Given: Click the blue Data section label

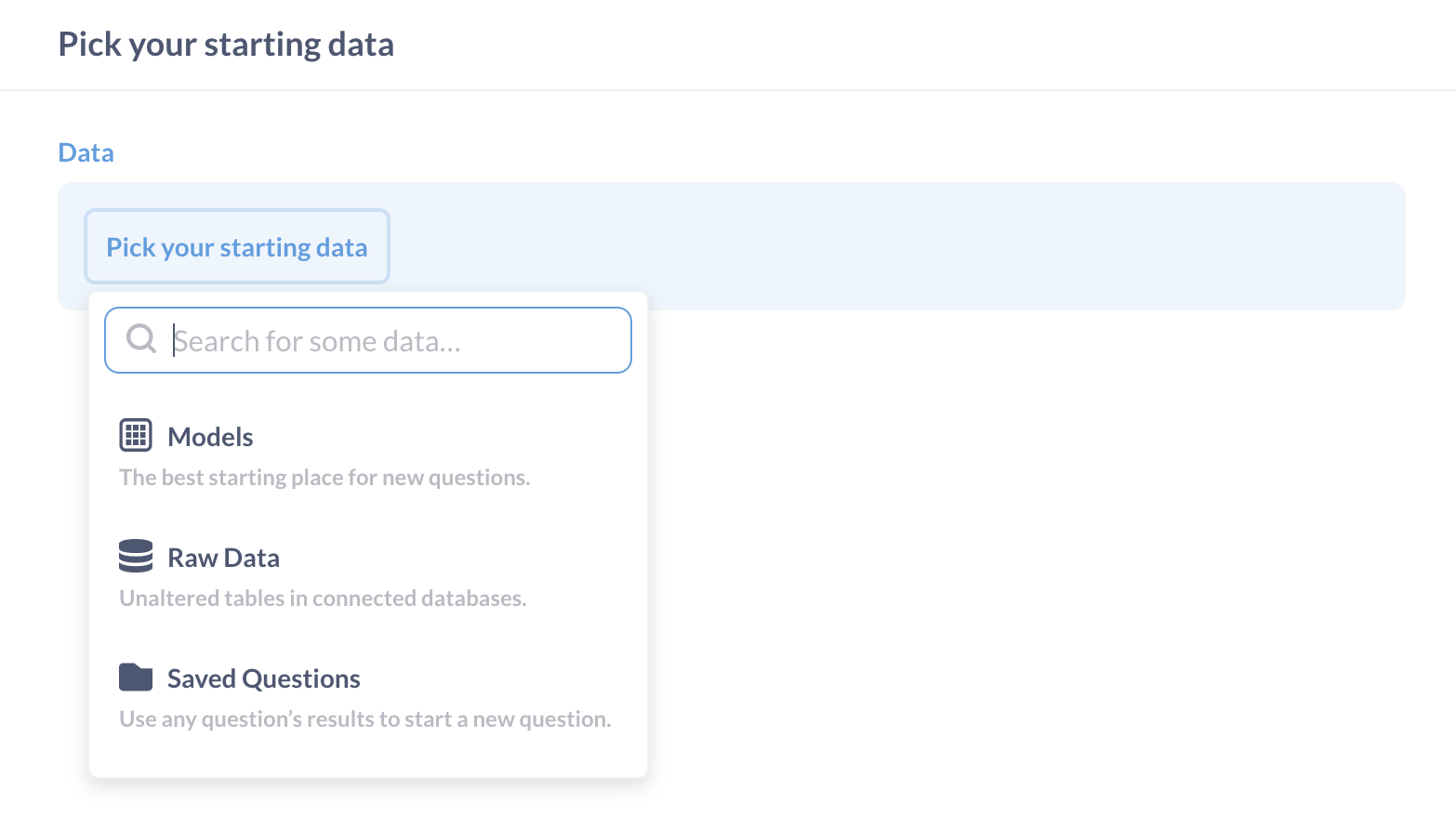Looking at the screenshot, I should point(86,152).
